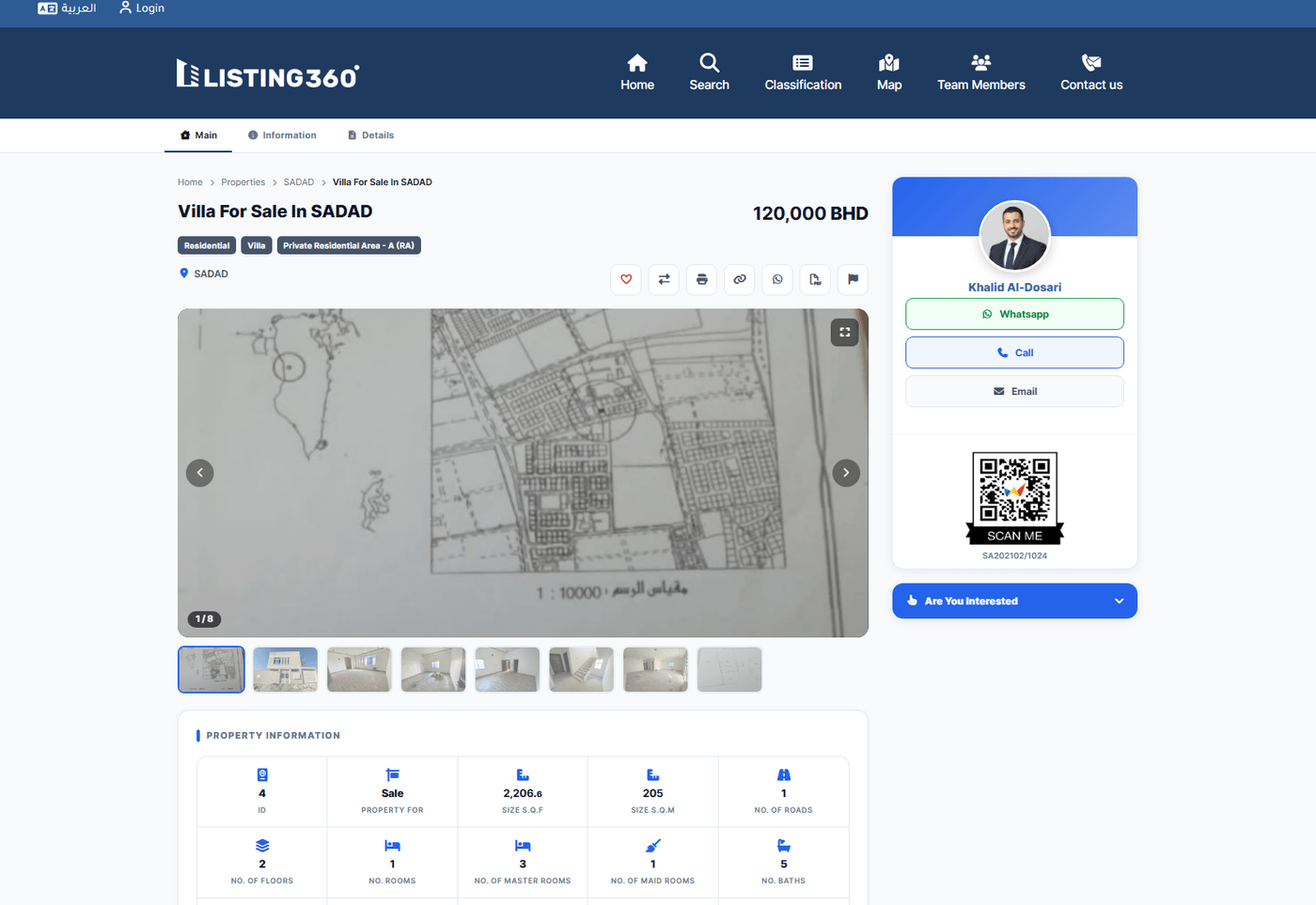The width and height of the screenshot is (1316, 905).
Task: Switch to the Main tab
Action: [198, 135]
